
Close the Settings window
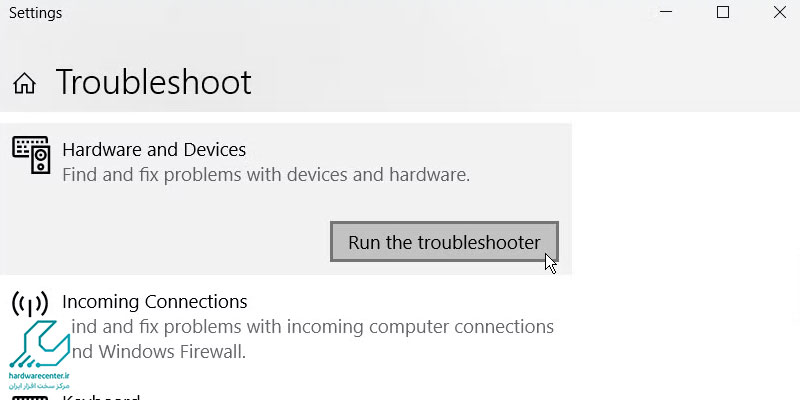[x=780, y=13]
